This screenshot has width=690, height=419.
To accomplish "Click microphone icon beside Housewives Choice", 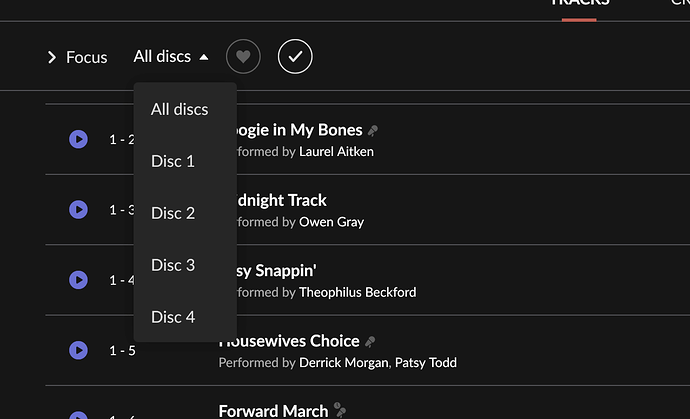I will click(x=370, y=342).
